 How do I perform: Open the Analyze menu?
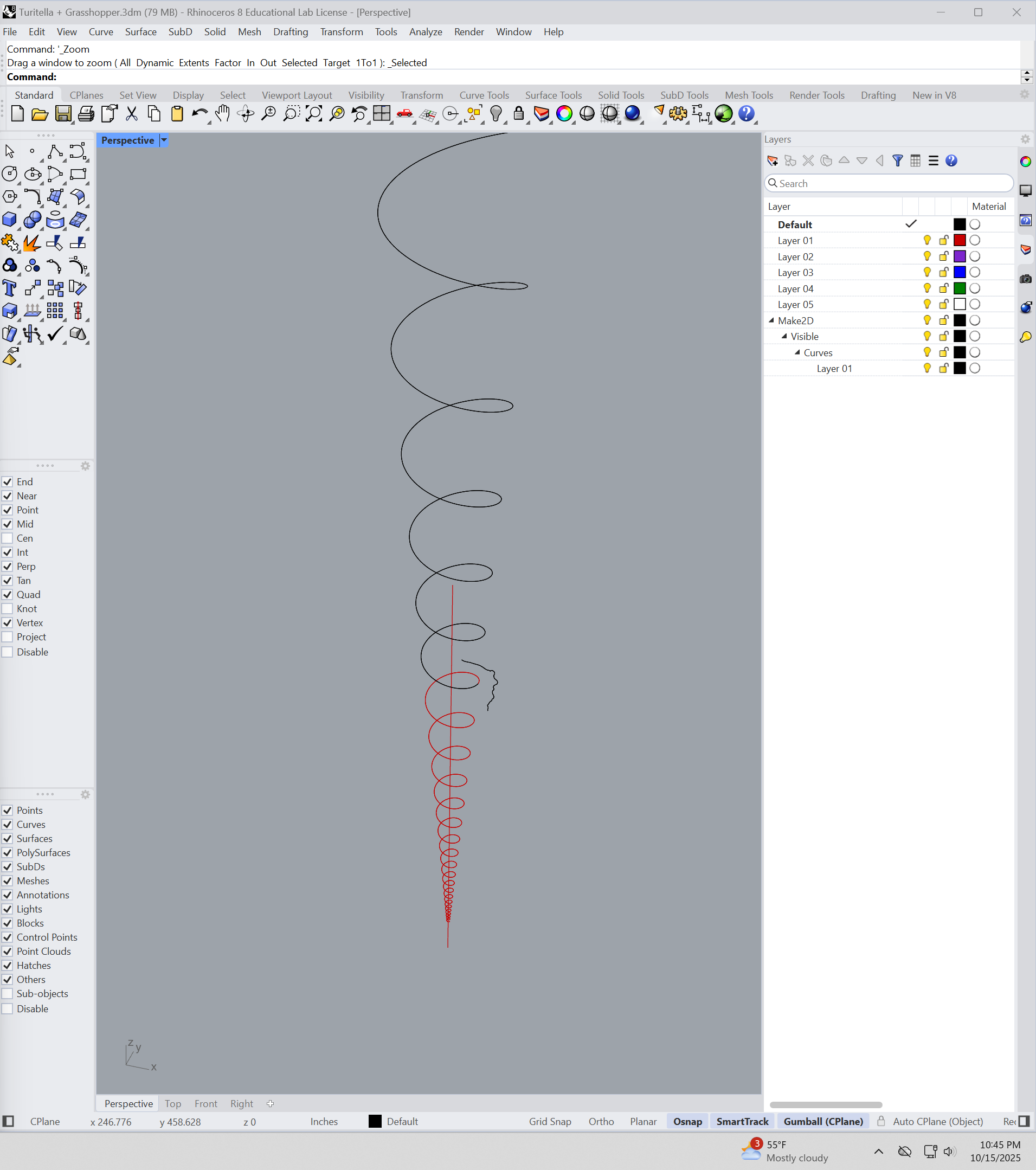(425, 32)
